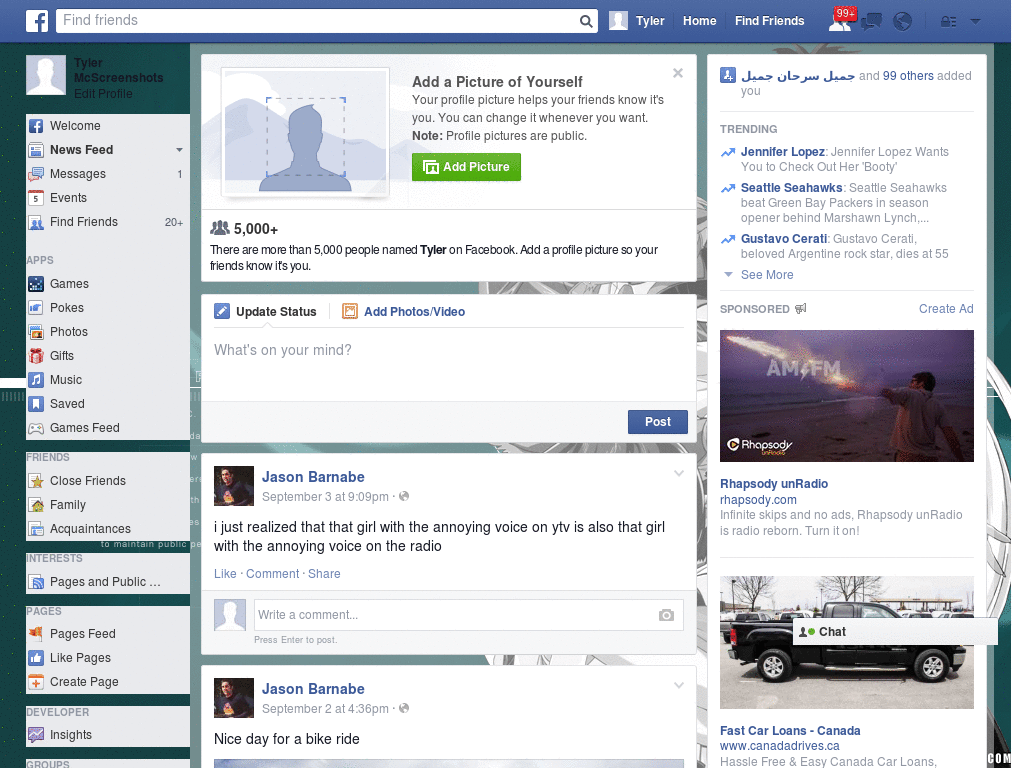Click the Create Page plus icon
1024x768 pixels.
pyautogui.click(x=36, y=682)
